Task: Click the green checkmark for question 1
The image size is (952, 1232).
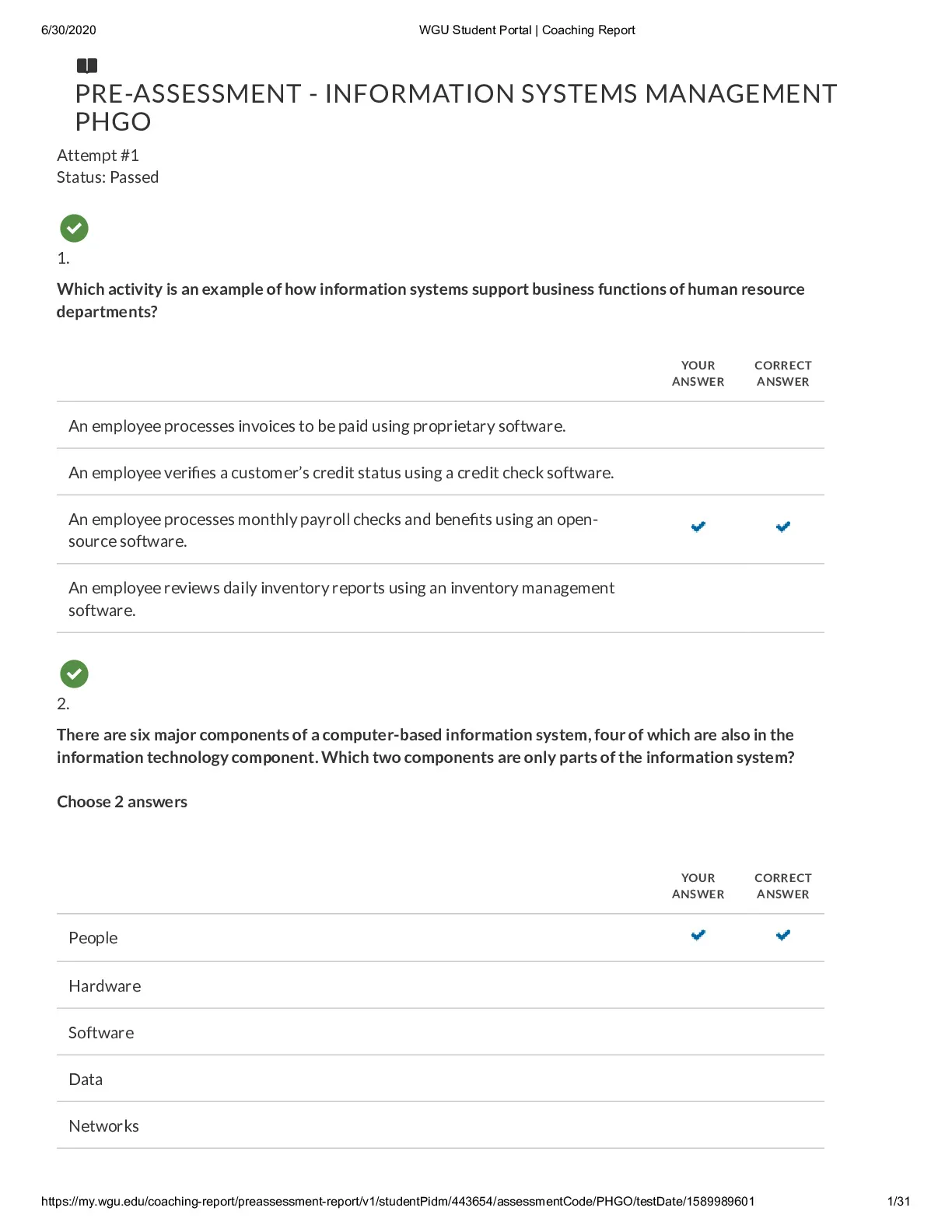Action: tap(74, 229)
